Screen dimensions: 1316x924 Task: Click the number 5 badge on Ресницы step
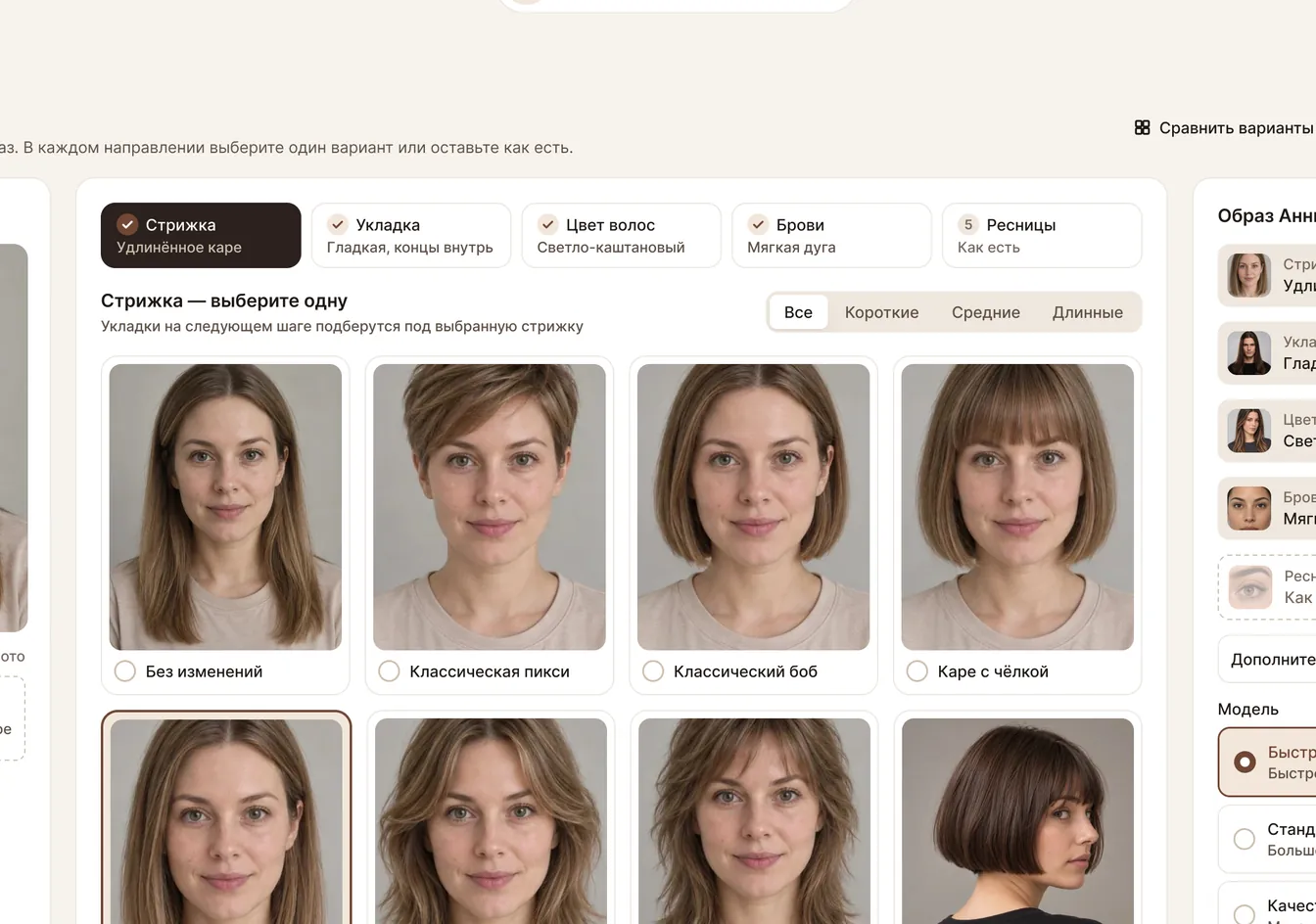click(x=968, y=224)
